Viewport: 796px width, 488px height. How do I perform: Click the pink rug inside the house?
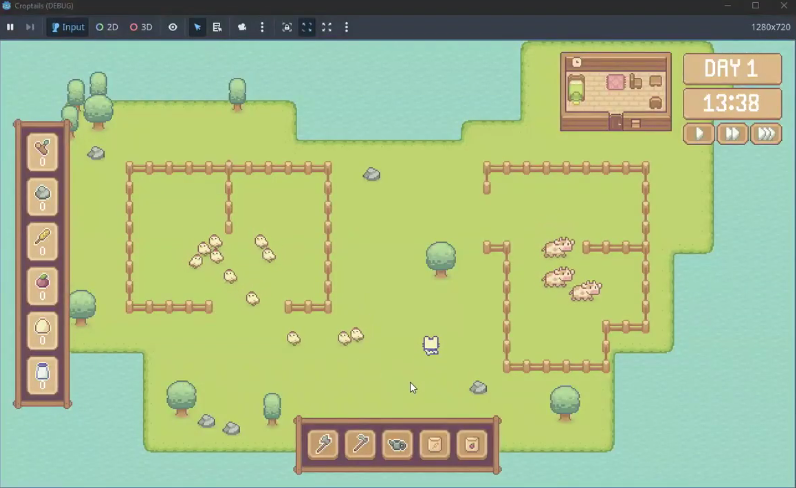615,82
